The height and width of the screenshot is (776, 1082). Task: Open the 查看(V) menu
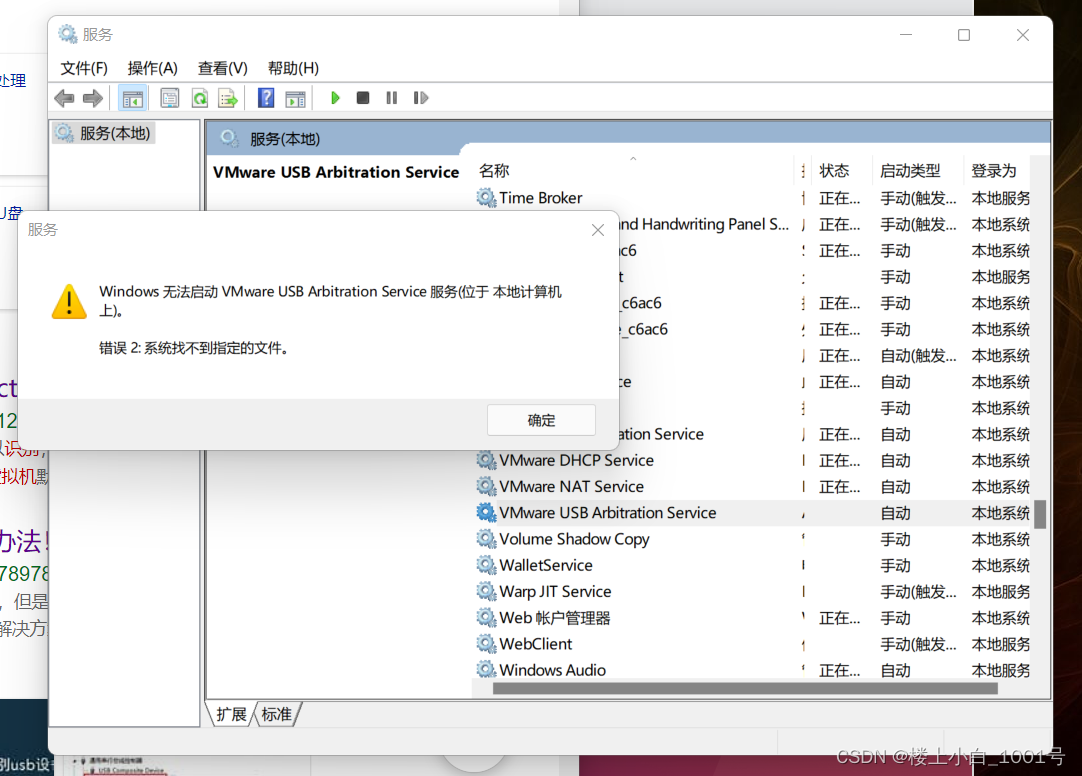pos(222,68)
